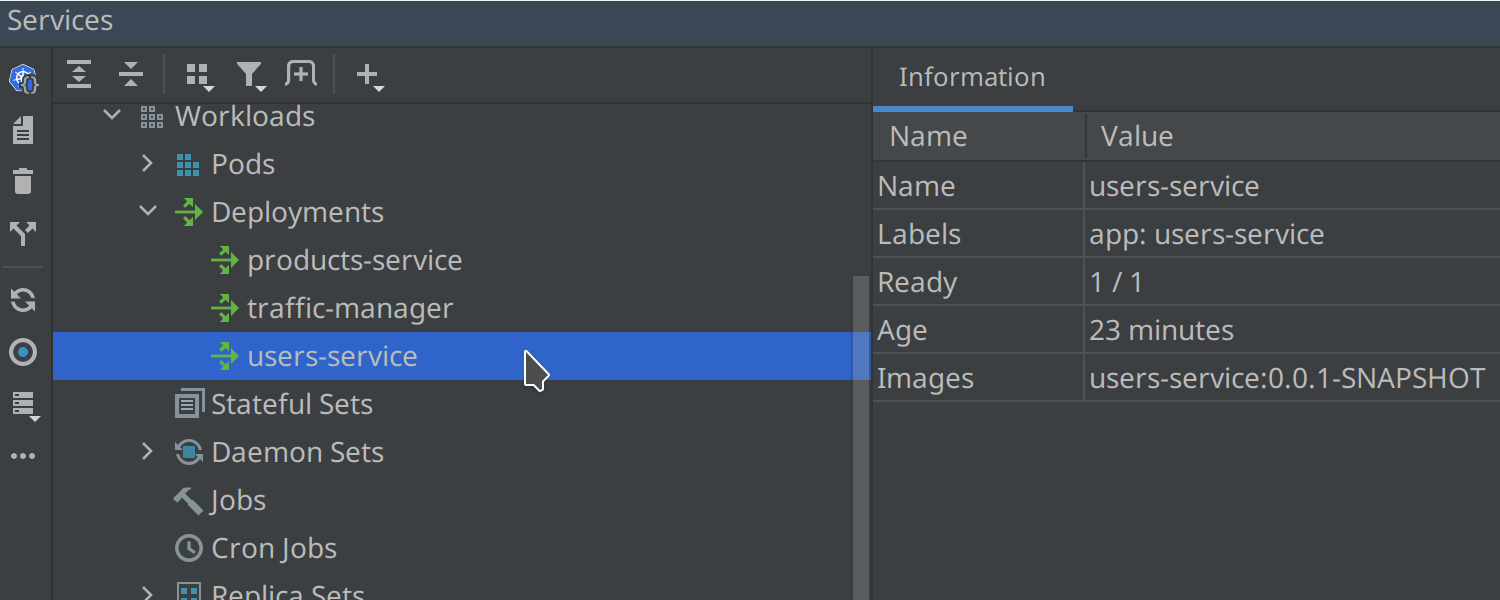Viewport: 1500px width, 600px height.
Task: Expand the Pods node chevron
Action: (x=148, y=163)
